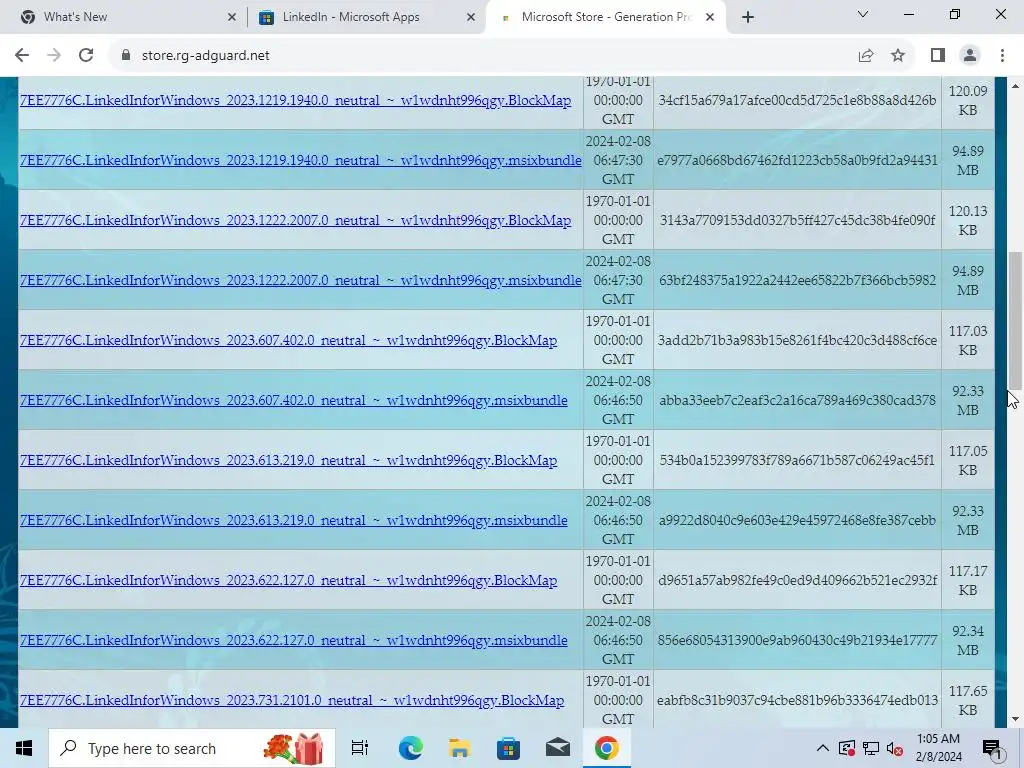This screenshot has width=1024, height=768.
Task: Open Microsoft Store from taskbar
Action: 508,748
